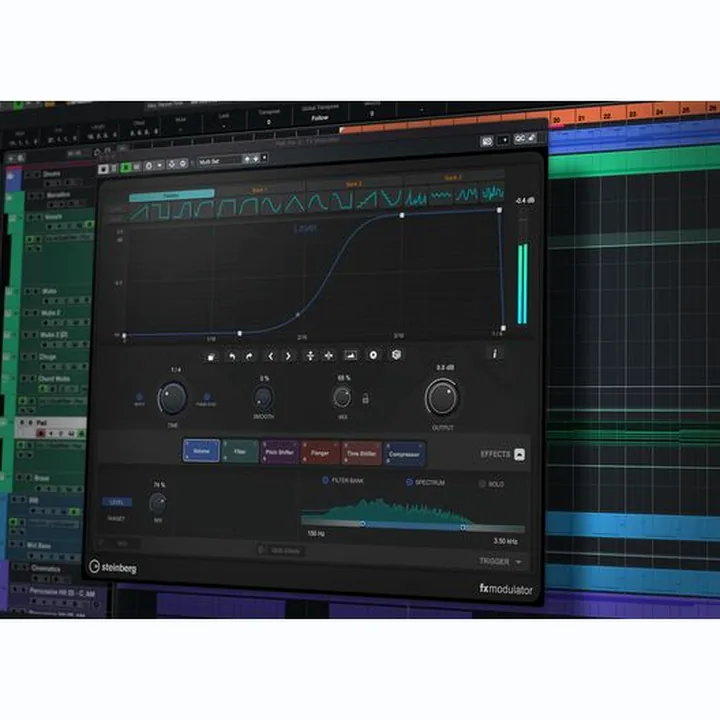
Task: Click the large Output knob
Action: click(442, 397)
